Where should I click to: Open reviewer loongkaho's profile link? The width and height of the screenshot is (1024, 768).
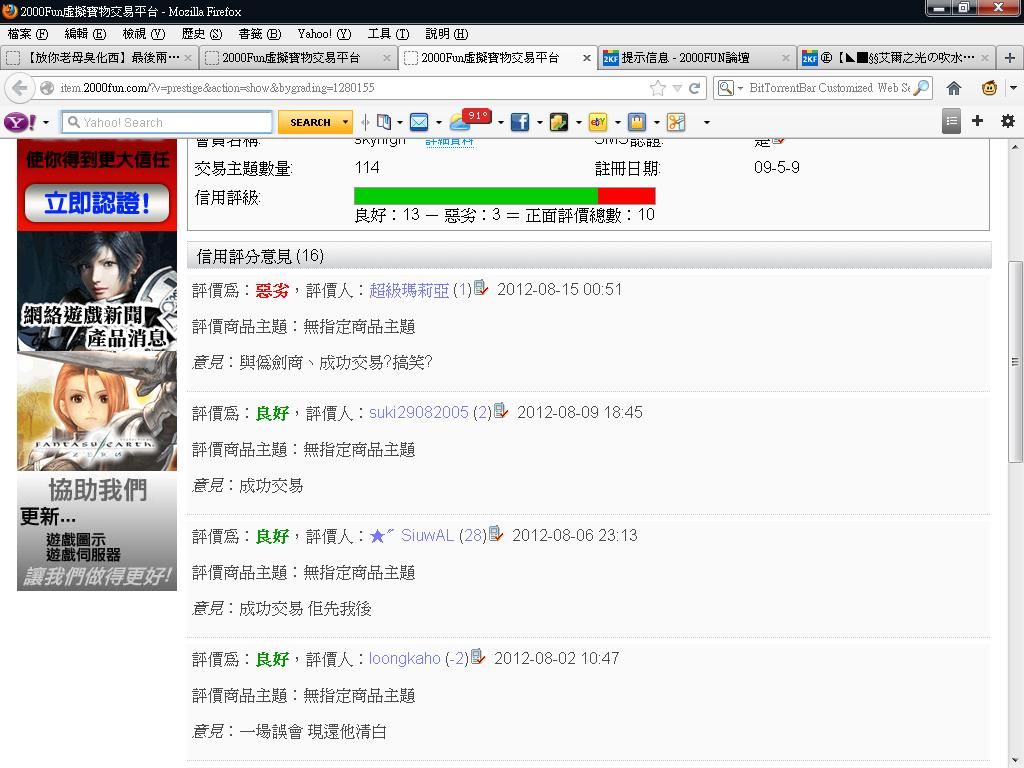click(x=404, y=658)
